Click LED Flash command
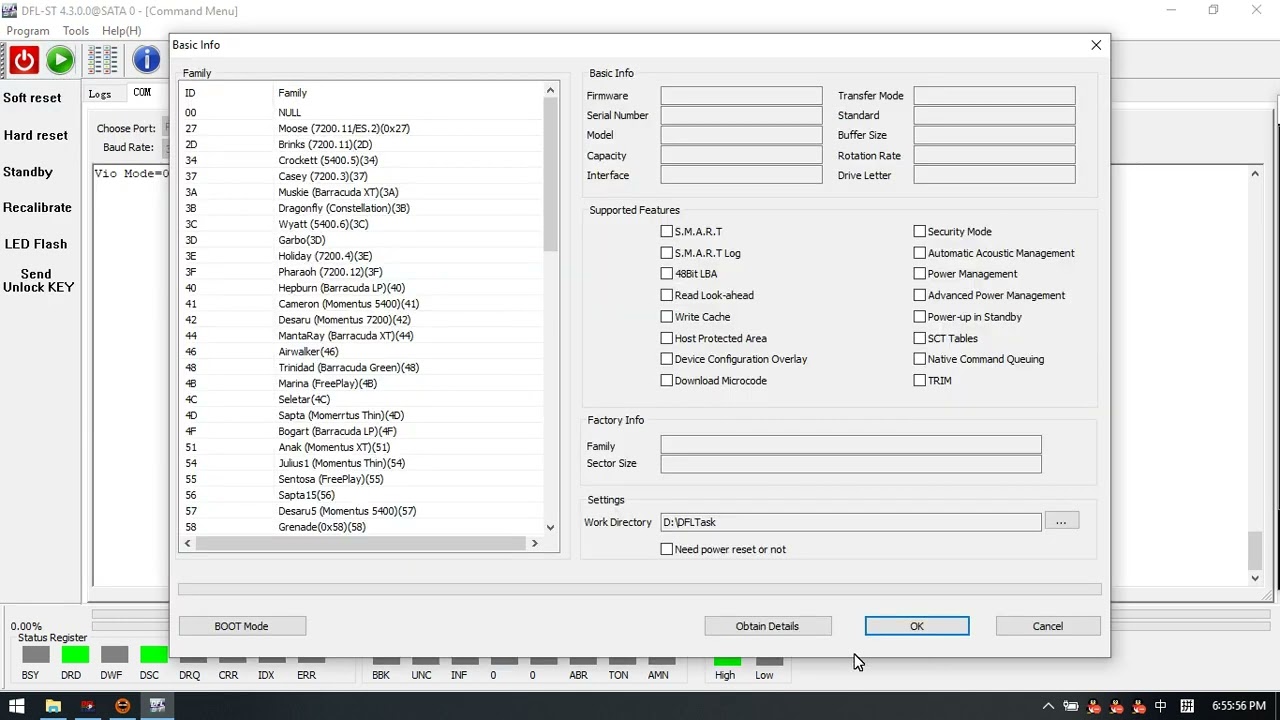The width and height of the screenshot is (1280, 720). [x=36, y=244]
